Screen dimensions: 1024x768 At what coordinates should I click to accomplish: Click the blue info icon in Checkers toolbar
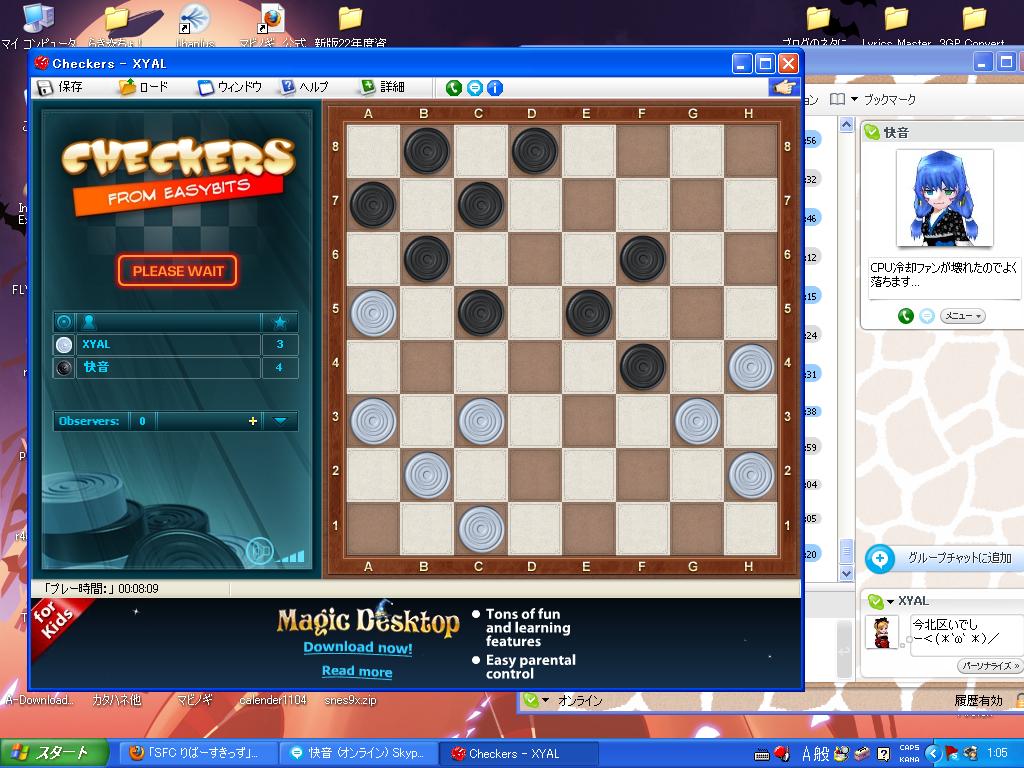click(495, 88)
